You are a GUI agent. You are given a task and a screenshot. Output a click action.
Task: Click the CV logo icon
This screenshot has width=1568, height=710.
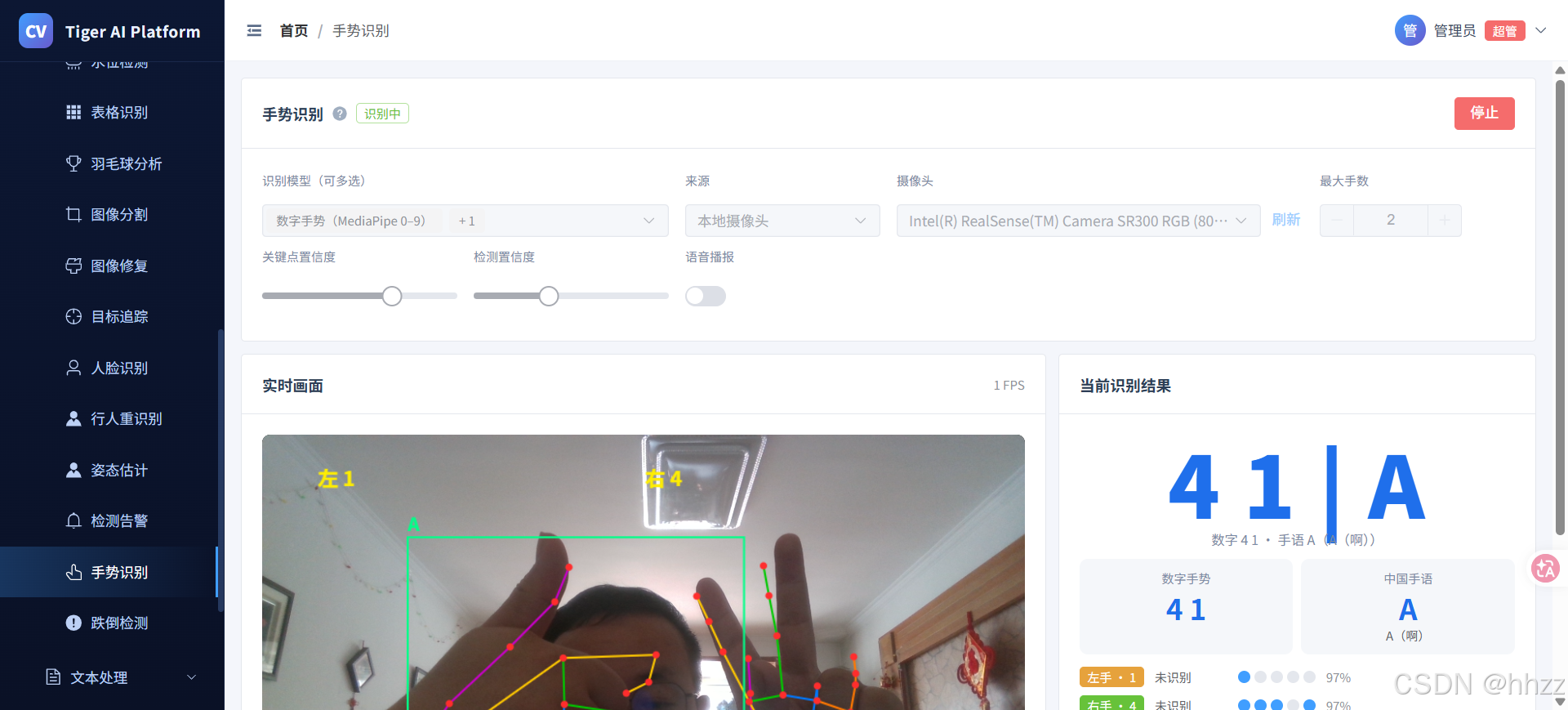(x=36, y=31)
